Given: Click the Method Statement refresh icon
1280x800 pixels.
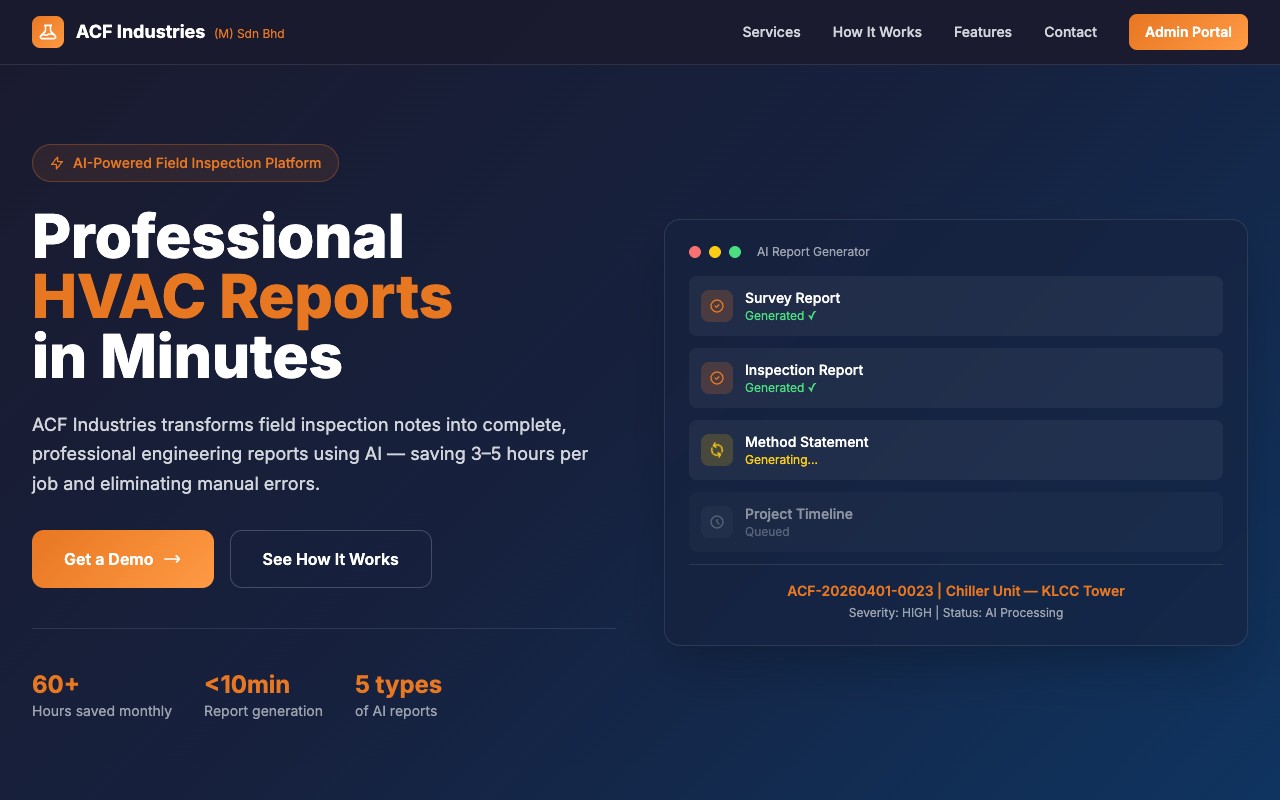Looking at the screenshot, I should (x=717, y=450).
